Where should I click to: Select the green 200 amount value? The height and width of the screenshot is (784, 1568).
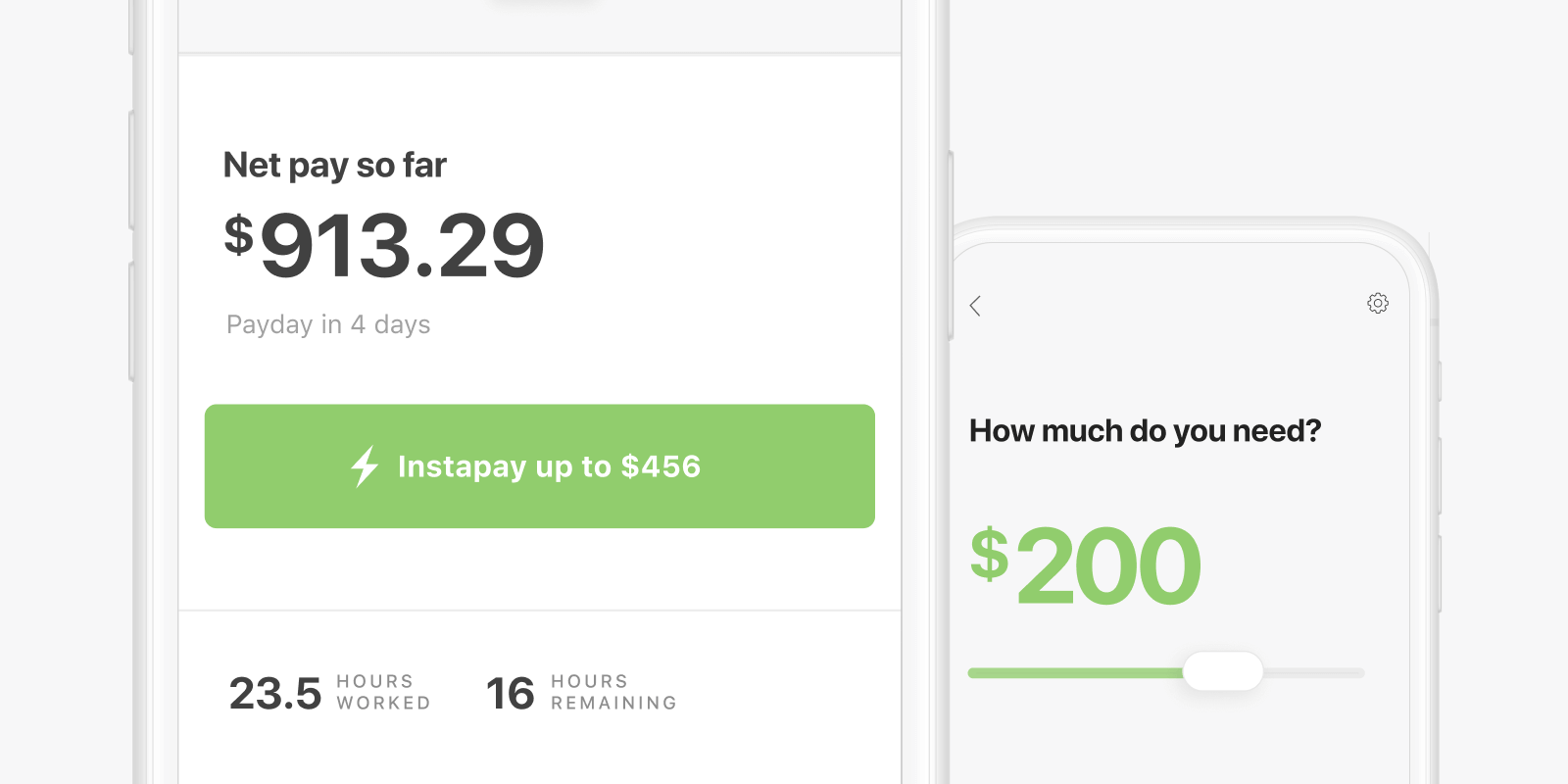[1109, 566]
